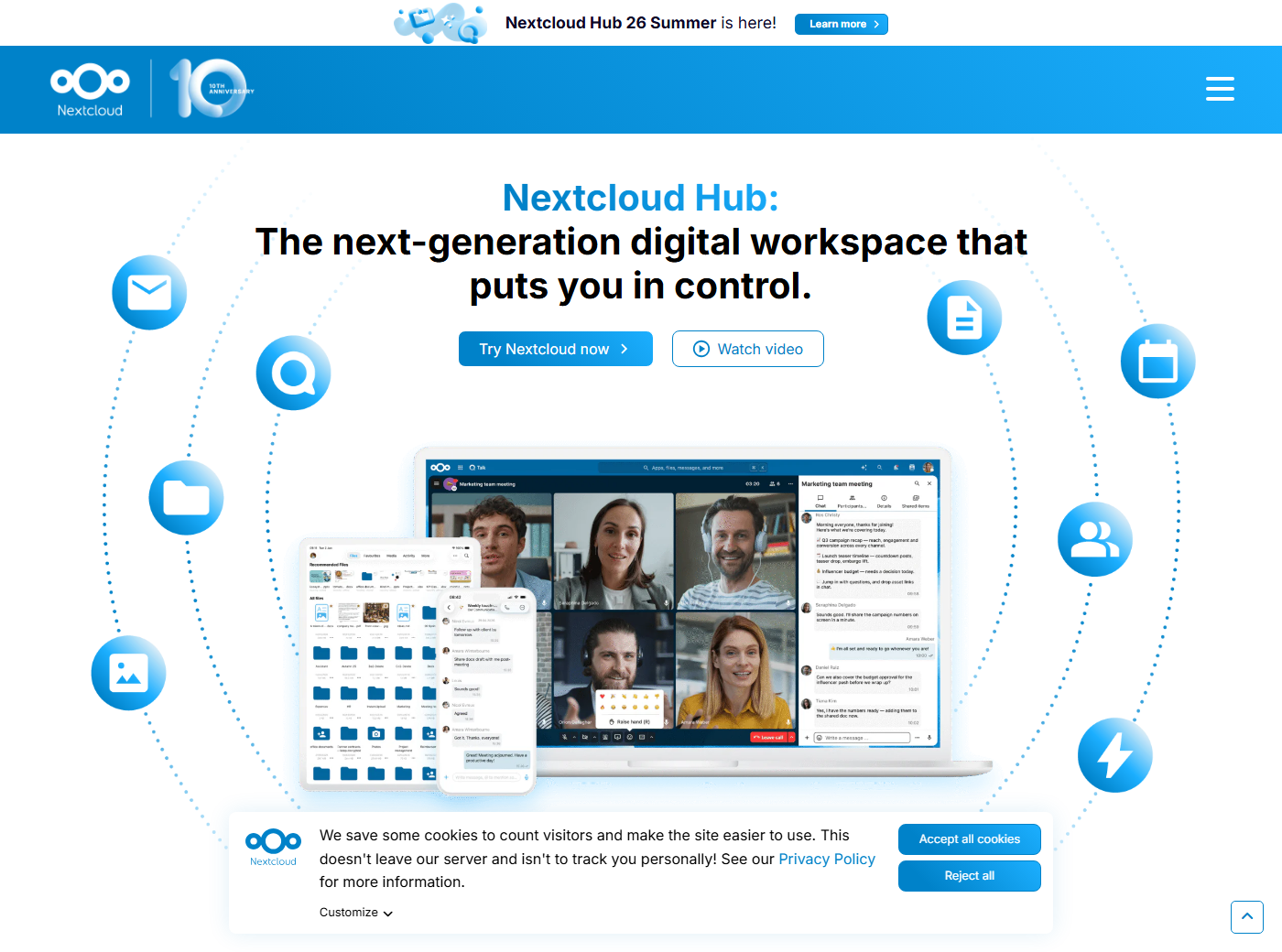Click the Nextcloud logo in cookie banner
Viewport: 1282px width, 952px height.
point(273,848)
